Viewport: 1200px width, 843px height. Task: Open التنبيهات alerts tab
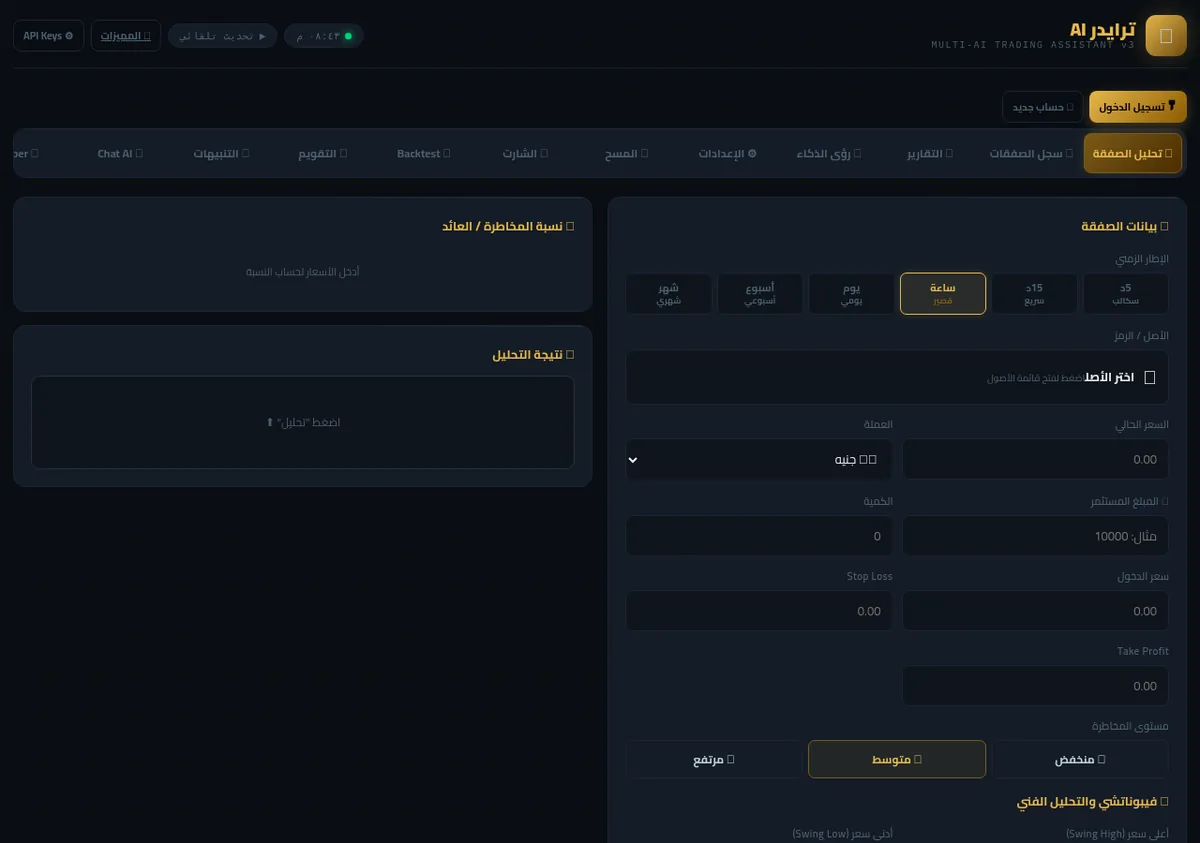point(222,154)
